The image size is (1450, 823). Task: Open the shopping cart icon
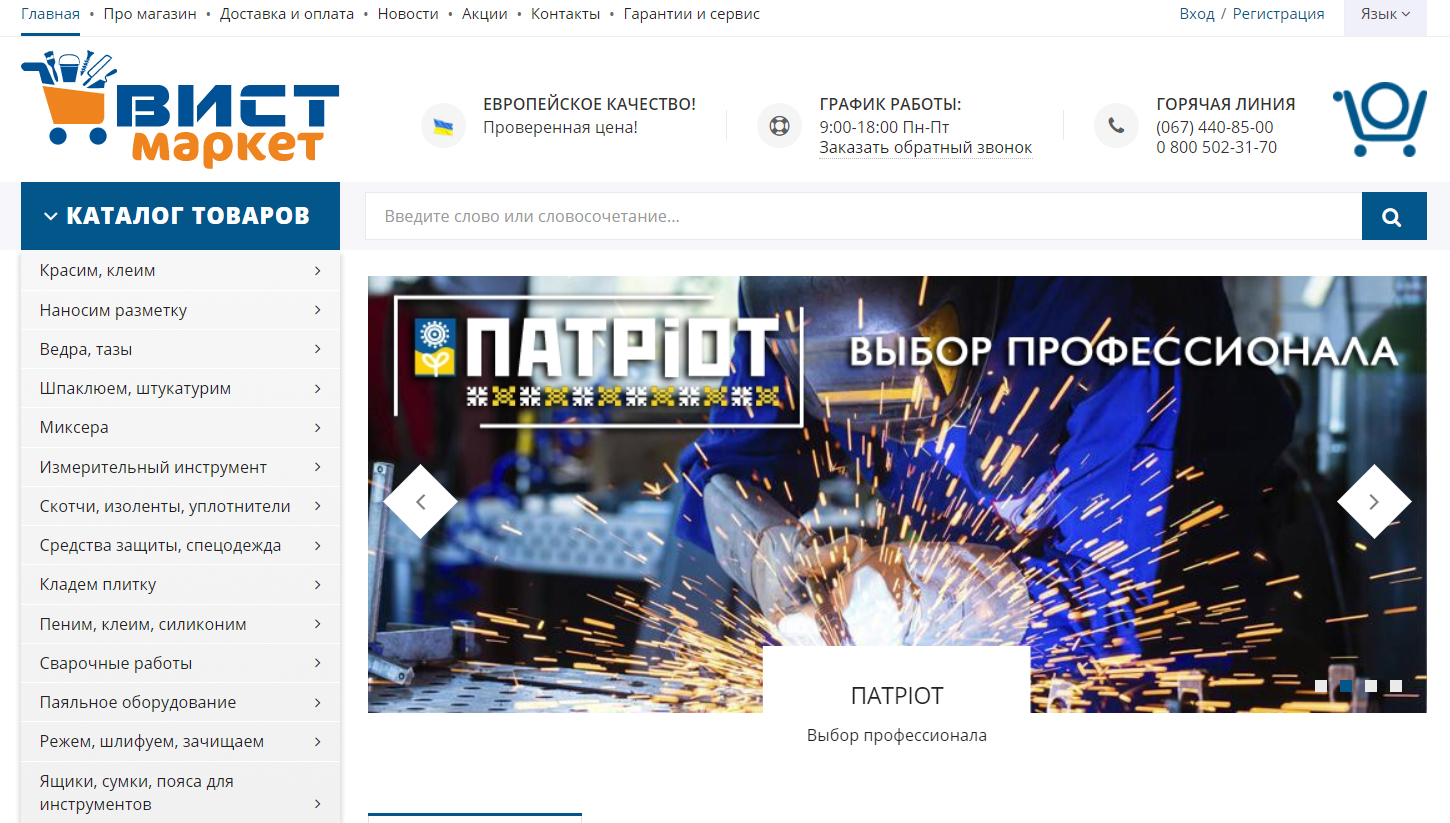coord(1379,120)
